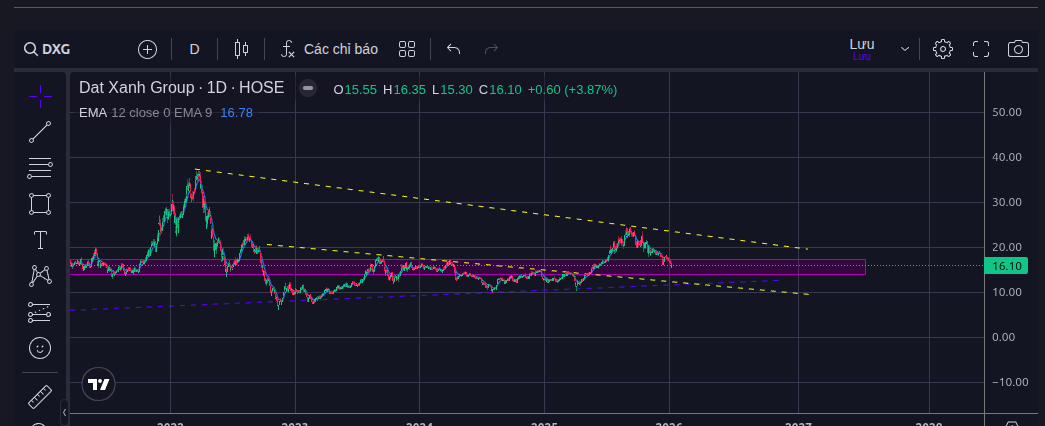
Task: Open the emoji icons tool
Action: pos(40,348)
